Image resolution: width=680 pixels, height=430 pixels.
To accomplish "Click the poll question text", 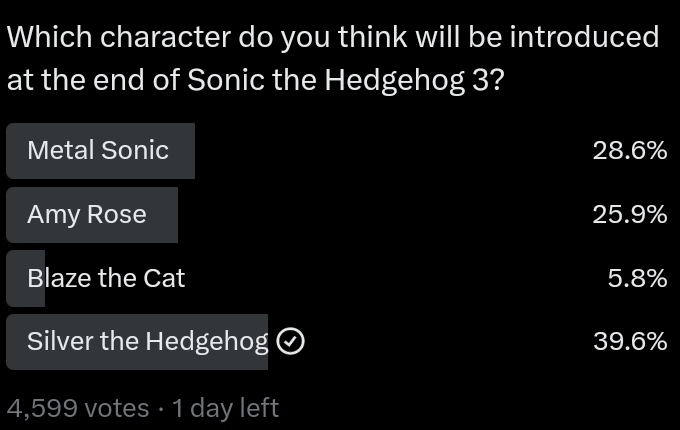I will pyautogui.click(x=333, y=58).
